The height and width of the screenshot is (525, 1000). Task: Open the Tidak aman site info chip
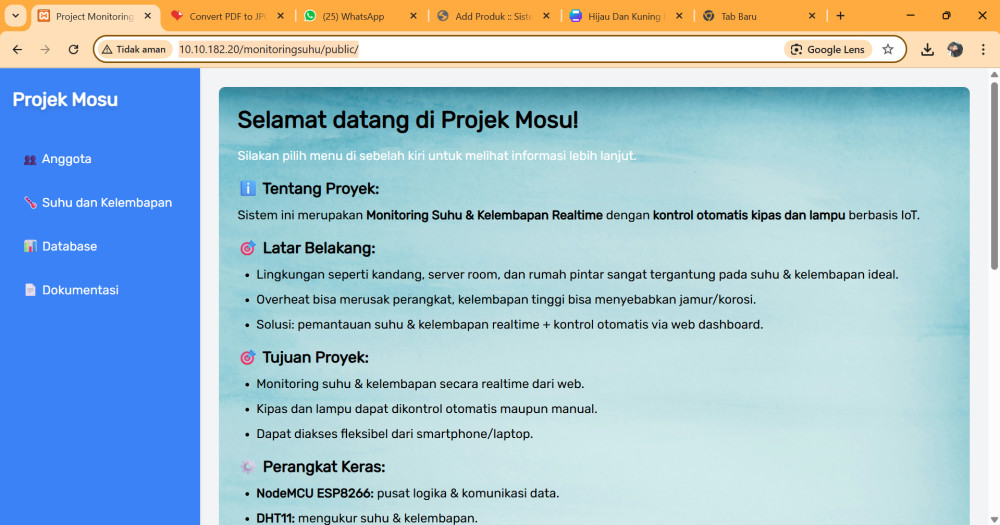pos(134,49)
